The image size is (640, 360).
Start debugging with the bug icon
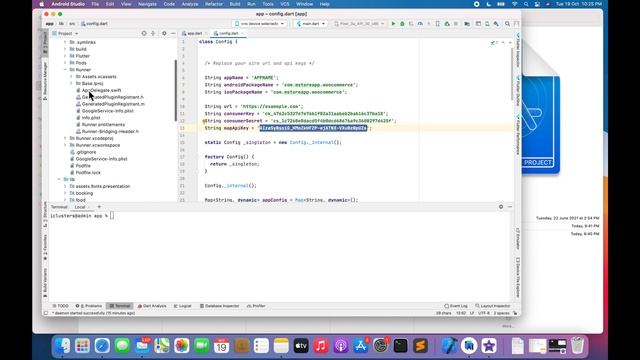[402, 24]
